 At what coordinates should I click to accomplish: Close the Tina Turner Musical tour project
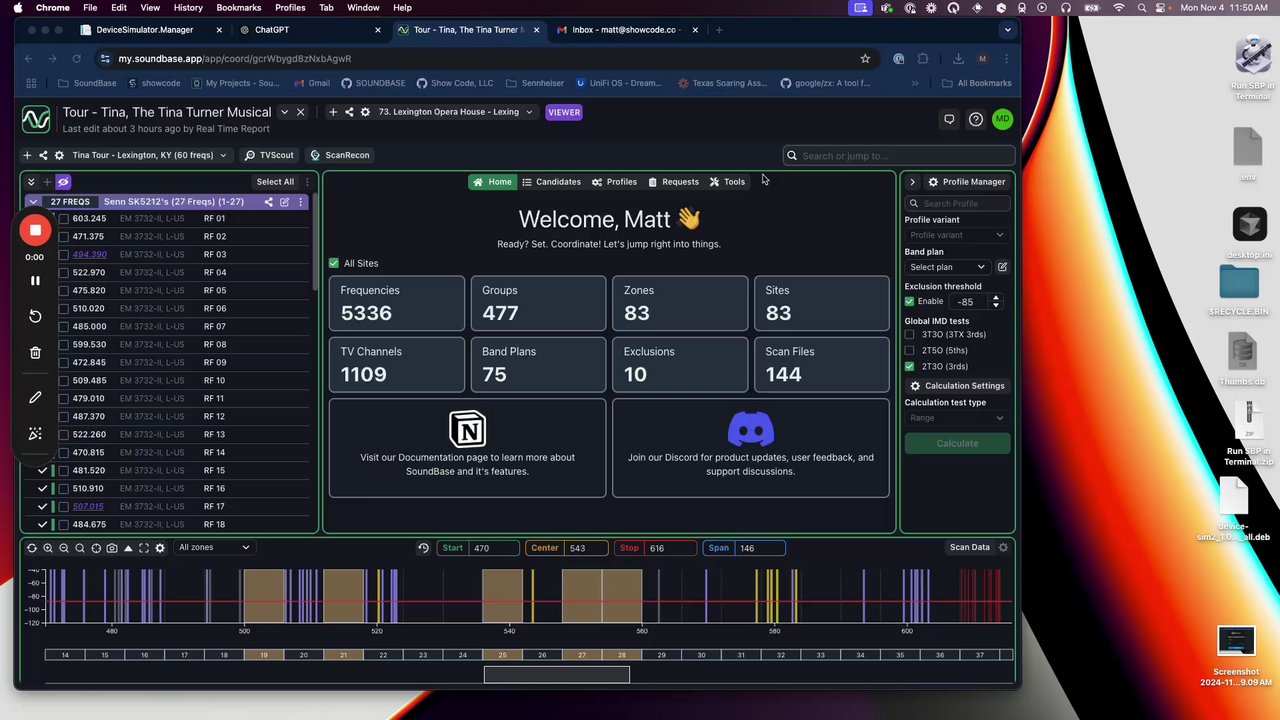[300, 112]
